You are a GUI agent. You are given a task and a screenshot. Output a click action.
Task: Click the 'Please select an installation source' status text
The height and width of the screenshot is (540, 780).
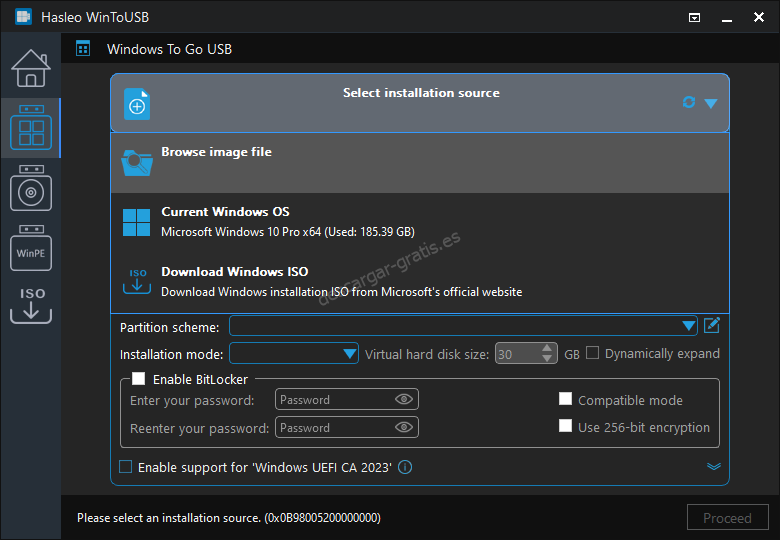pos(229,518)
